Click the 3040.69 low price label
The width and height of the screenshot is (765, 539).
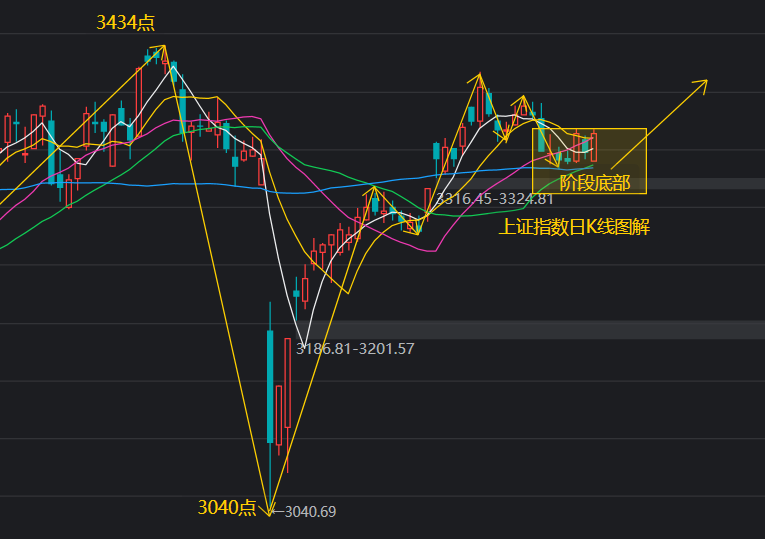coord(310,512)
